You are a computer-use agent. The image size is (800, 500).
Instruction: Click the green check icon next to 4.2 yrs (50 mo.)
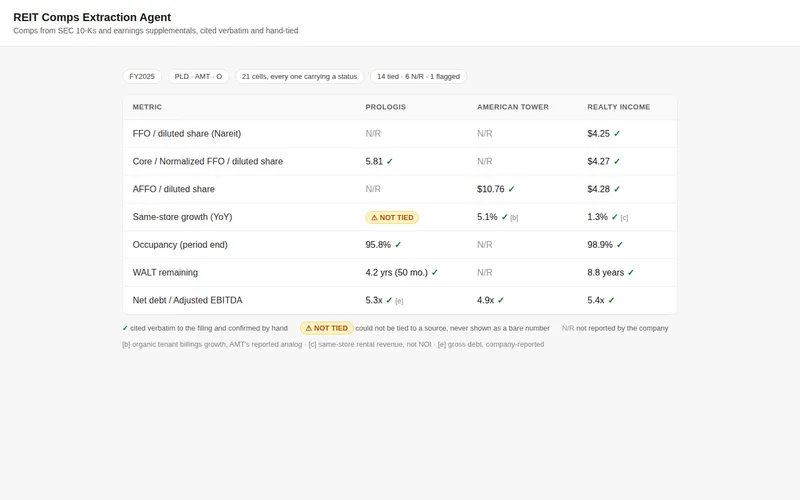[x=435, y=272]
